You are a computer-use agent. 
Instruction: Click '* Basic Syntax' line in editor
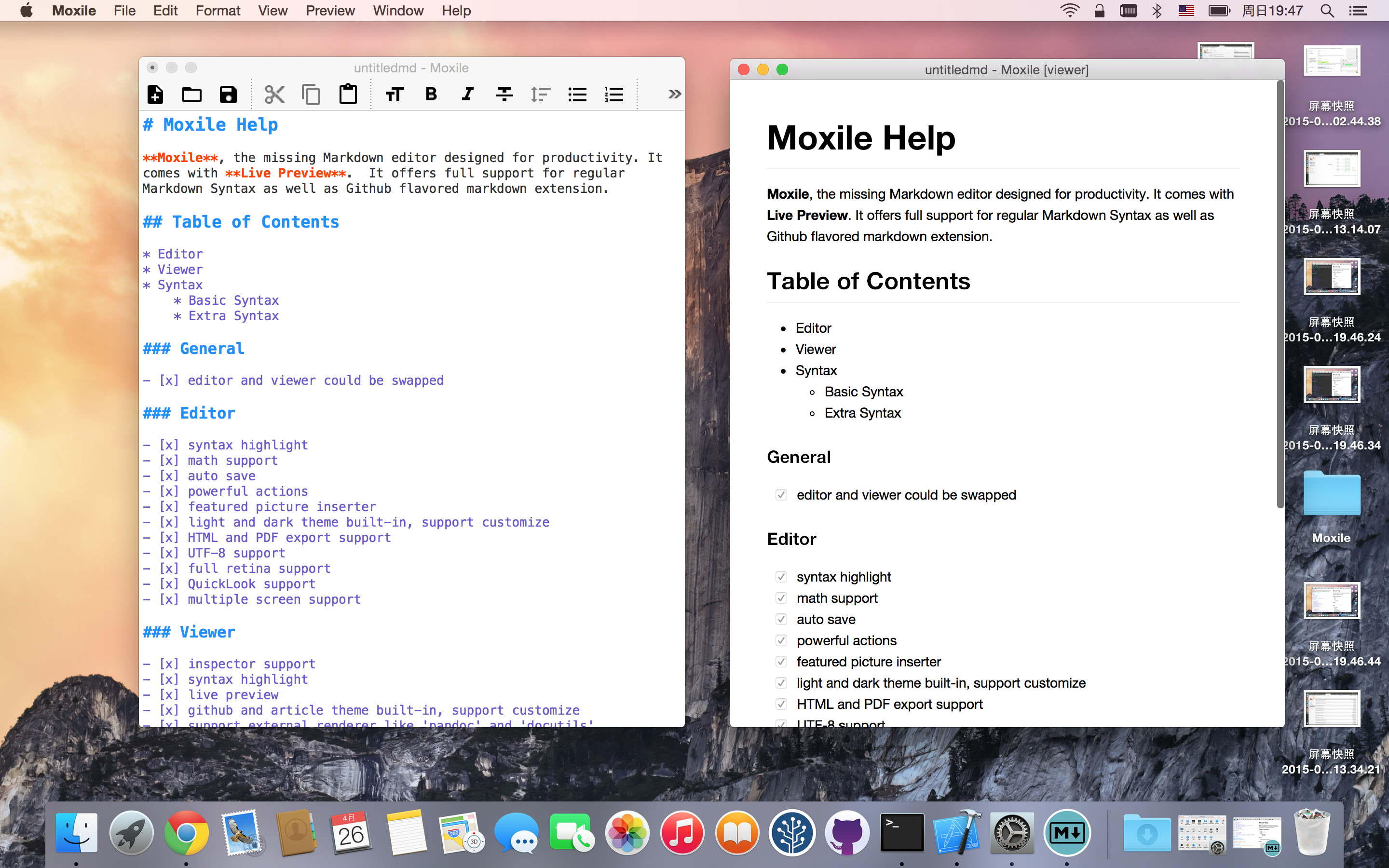click(x=226, y=300)
